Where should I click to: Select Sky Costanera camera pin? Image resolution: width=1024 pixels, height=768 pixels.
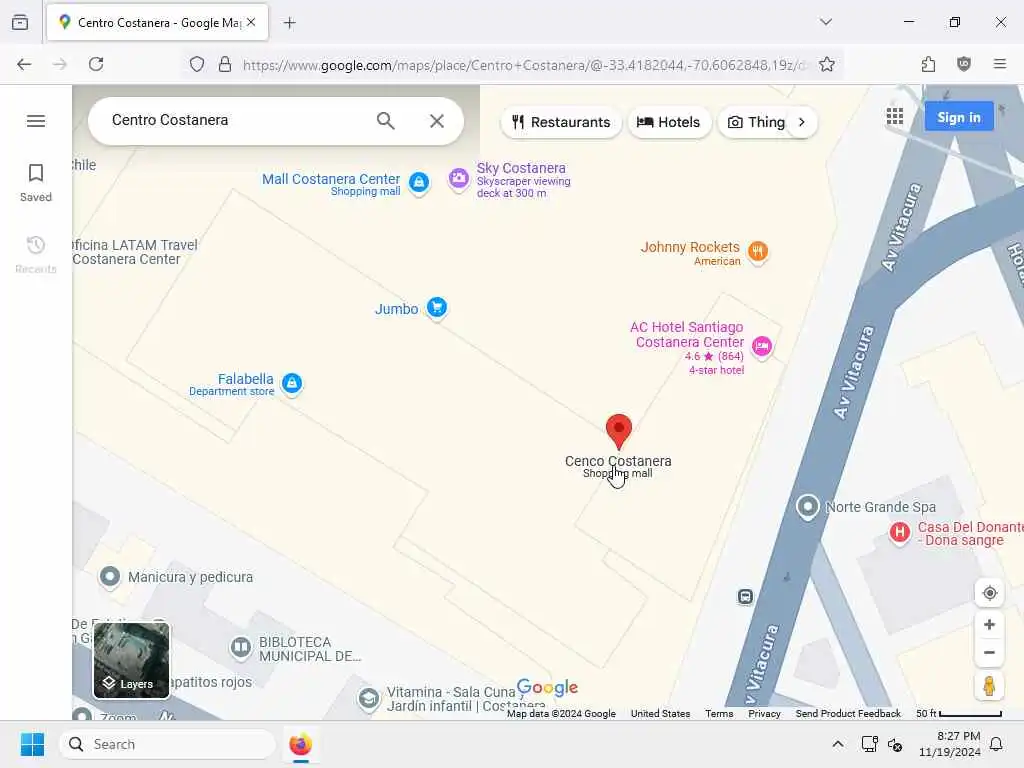pos(458,178)
